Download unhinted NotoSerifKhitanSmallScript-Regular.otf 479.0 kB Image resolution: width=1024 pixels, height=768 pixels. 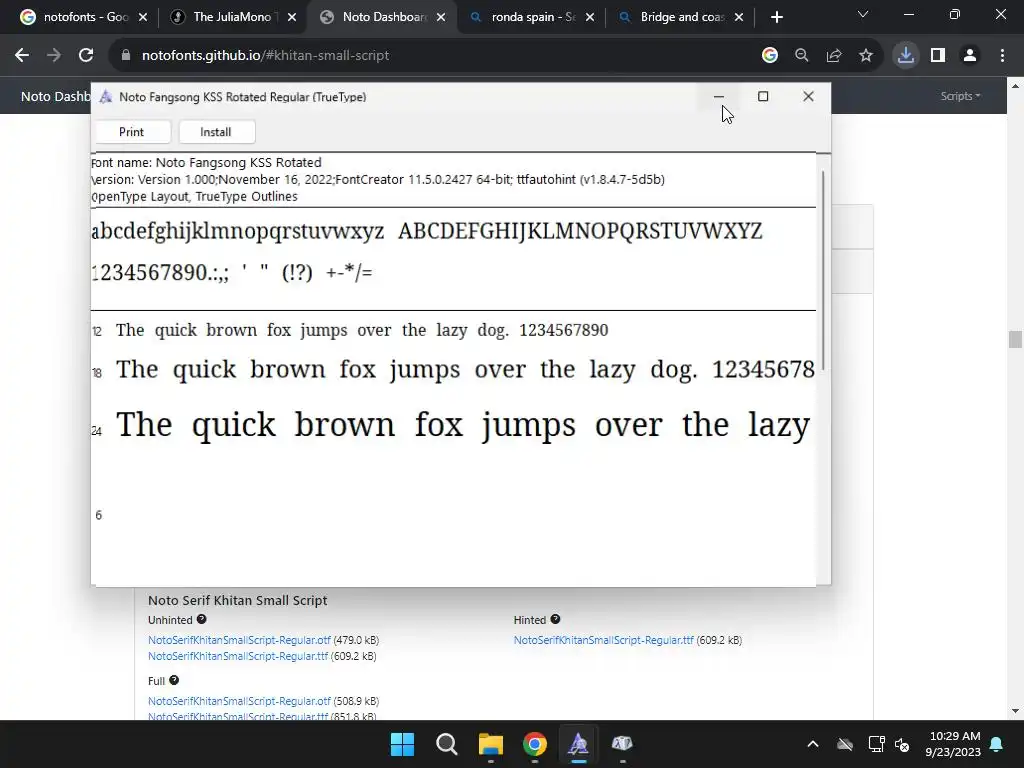pos(239,640)
